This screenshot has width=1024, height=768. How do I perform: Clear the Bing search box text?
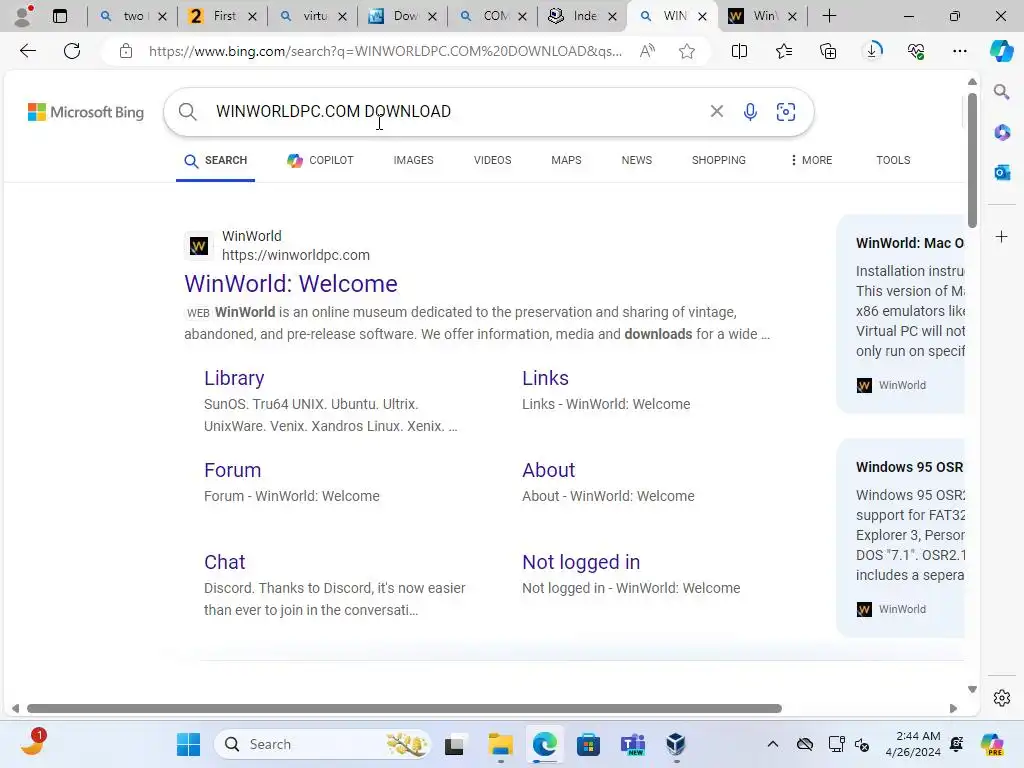716,112
